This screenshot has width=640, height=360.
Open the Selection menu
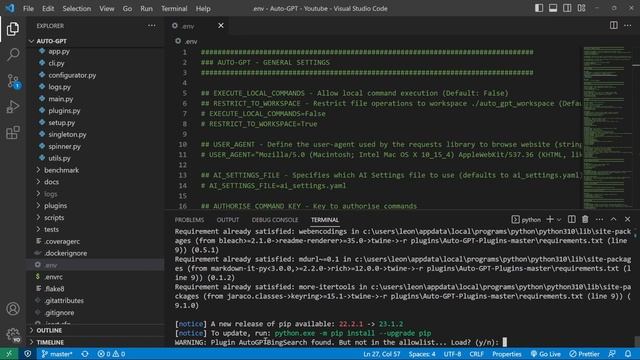click(76, 8)
